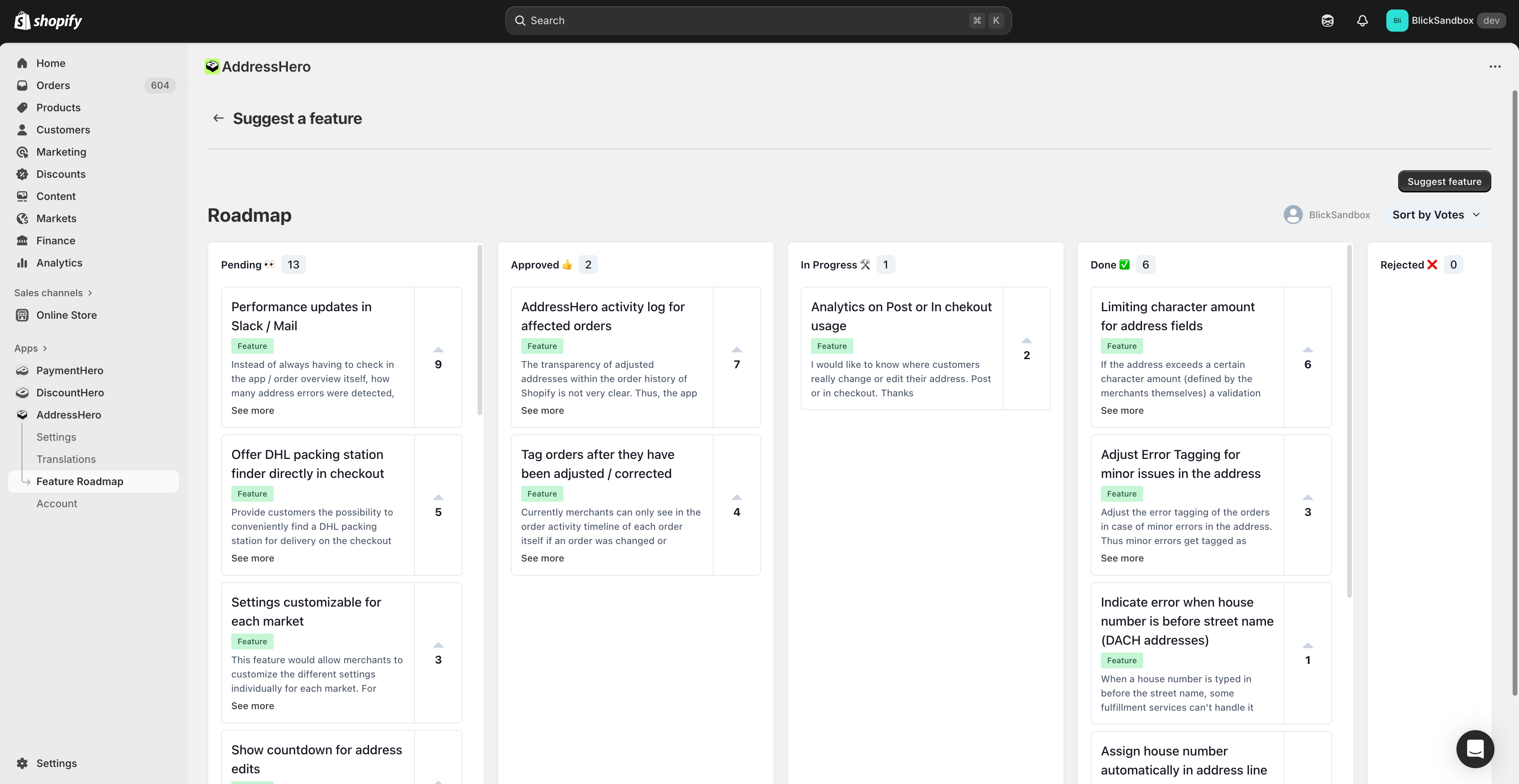Open the Sidekick assistant icon in top bar

pyautogui.click(x=1327, y=21)
